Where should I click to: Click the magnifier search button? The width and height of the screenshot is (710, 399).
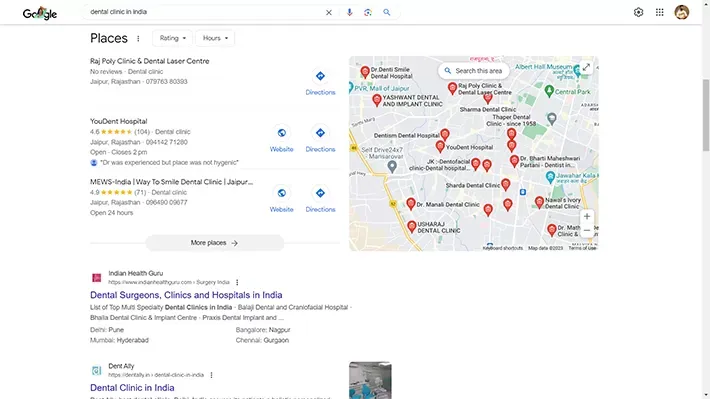coord(386,12)
